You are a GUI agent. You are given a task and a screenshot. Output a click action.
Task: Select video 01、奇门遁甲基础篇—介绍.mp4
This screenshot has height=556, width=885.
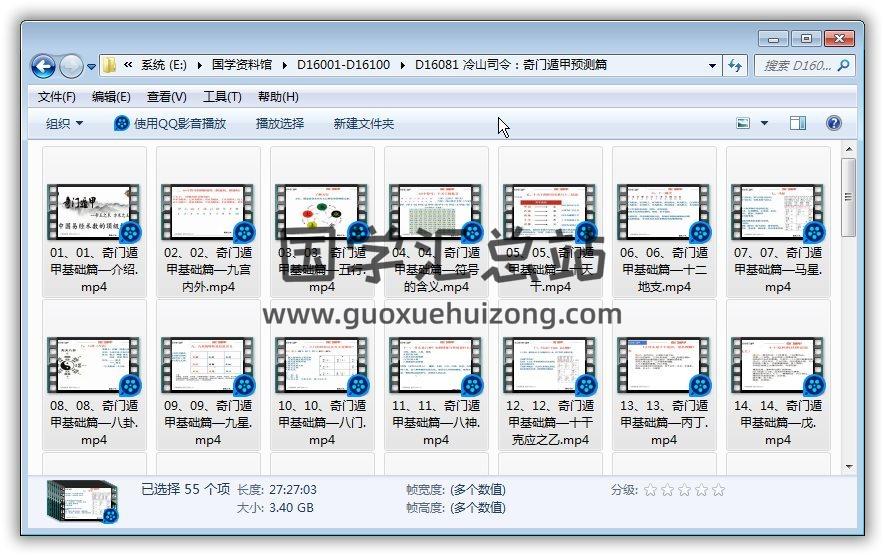(x=94, y=222)
